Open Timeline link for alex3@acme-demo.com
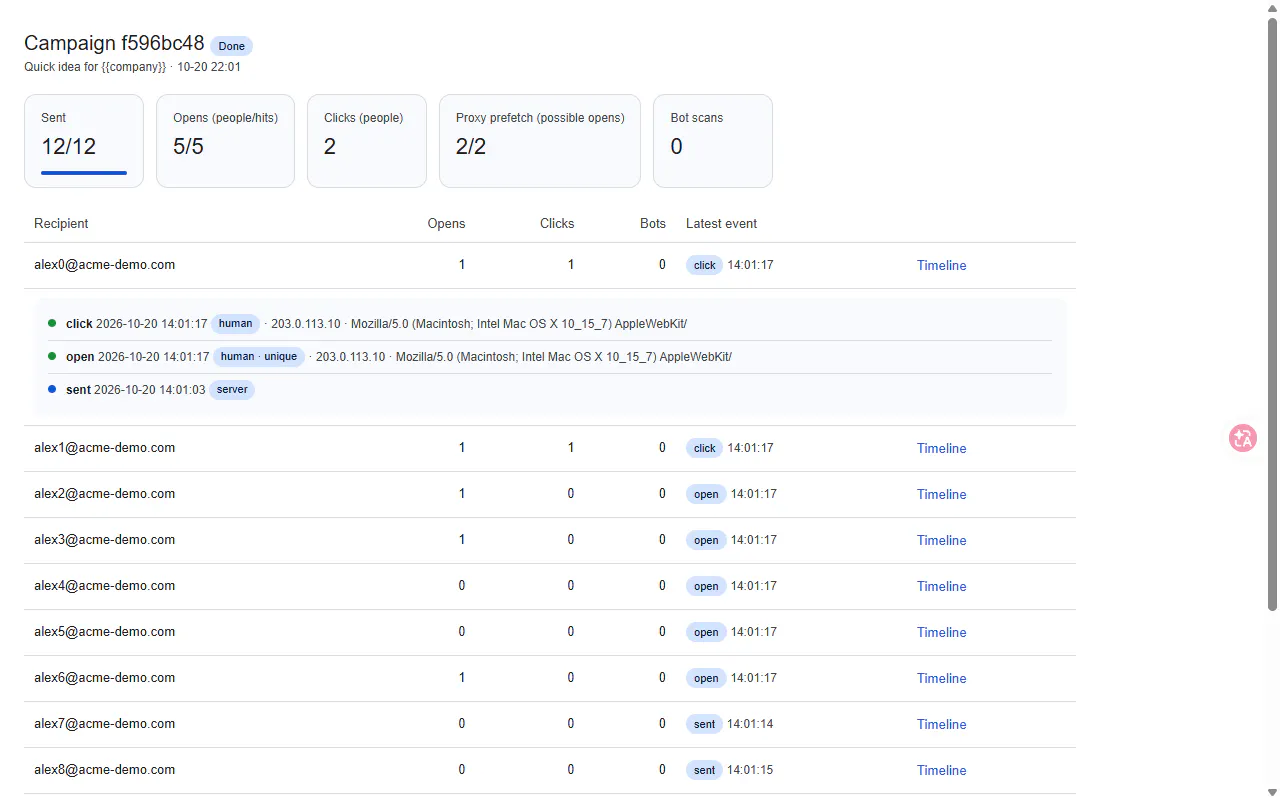 (941, 540)
